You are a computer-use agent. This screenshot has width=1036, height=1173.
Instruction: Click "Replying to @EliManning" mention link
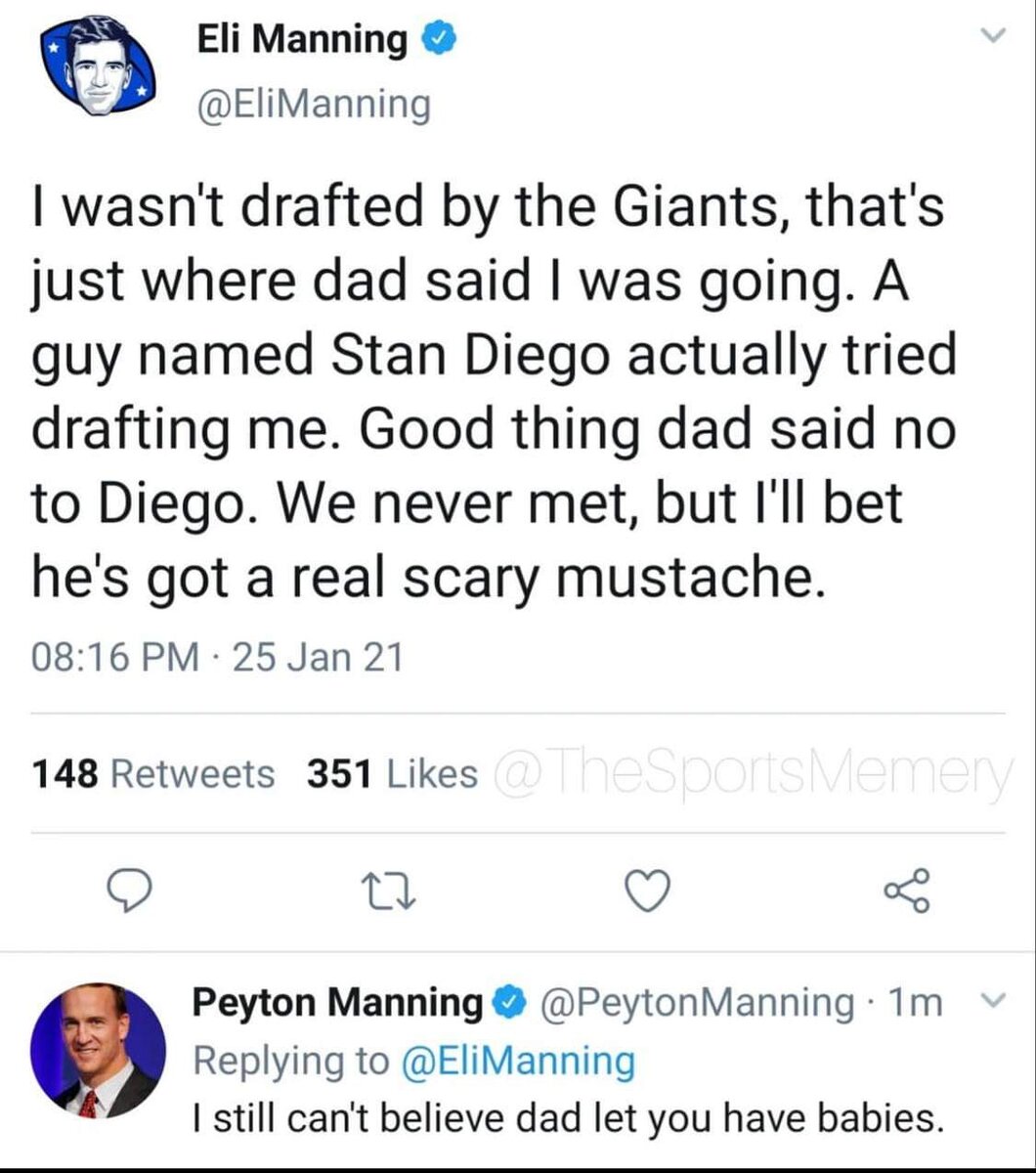(x=518, y=1060)
